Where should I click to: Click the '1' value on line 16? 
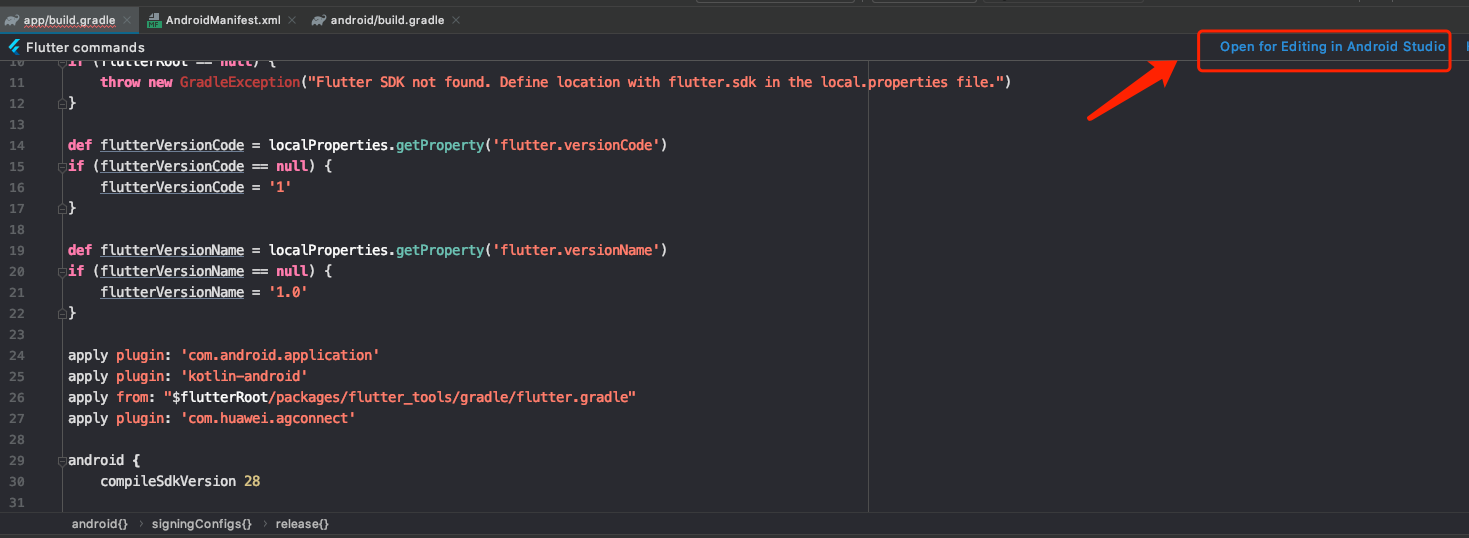280,187
